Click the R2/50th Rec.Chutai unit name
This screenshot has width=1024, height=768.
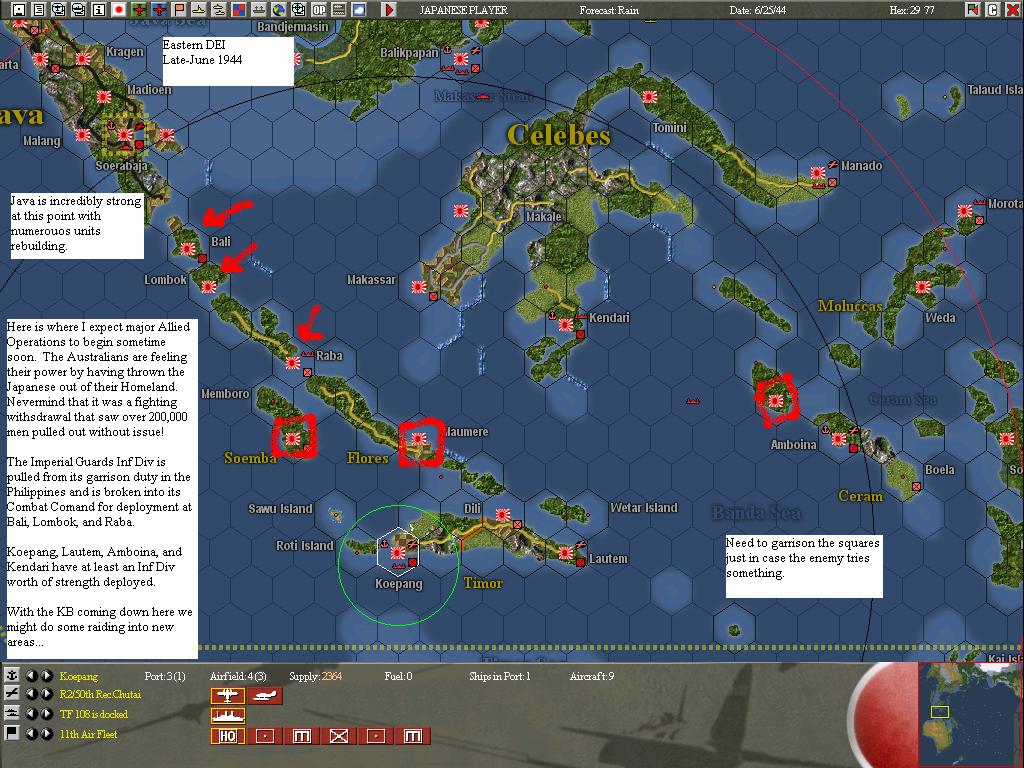100,694
